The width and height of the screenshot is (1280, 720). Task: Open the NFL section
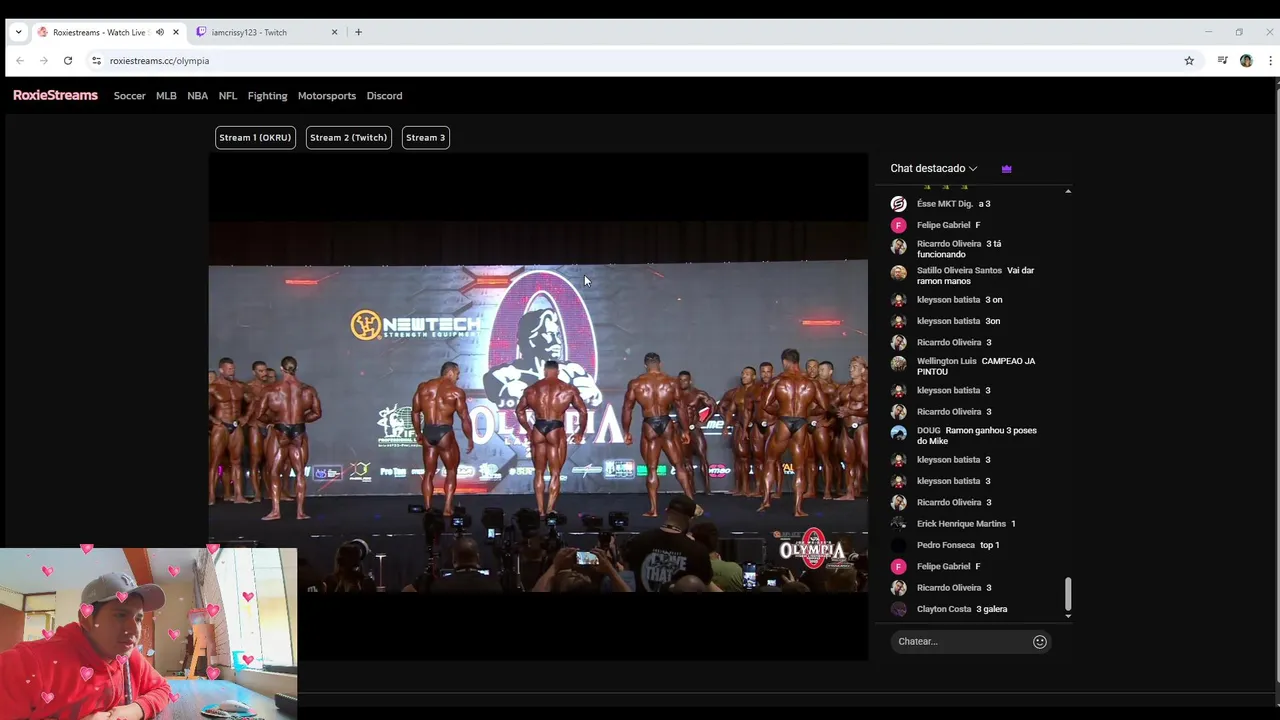[228, 96]
